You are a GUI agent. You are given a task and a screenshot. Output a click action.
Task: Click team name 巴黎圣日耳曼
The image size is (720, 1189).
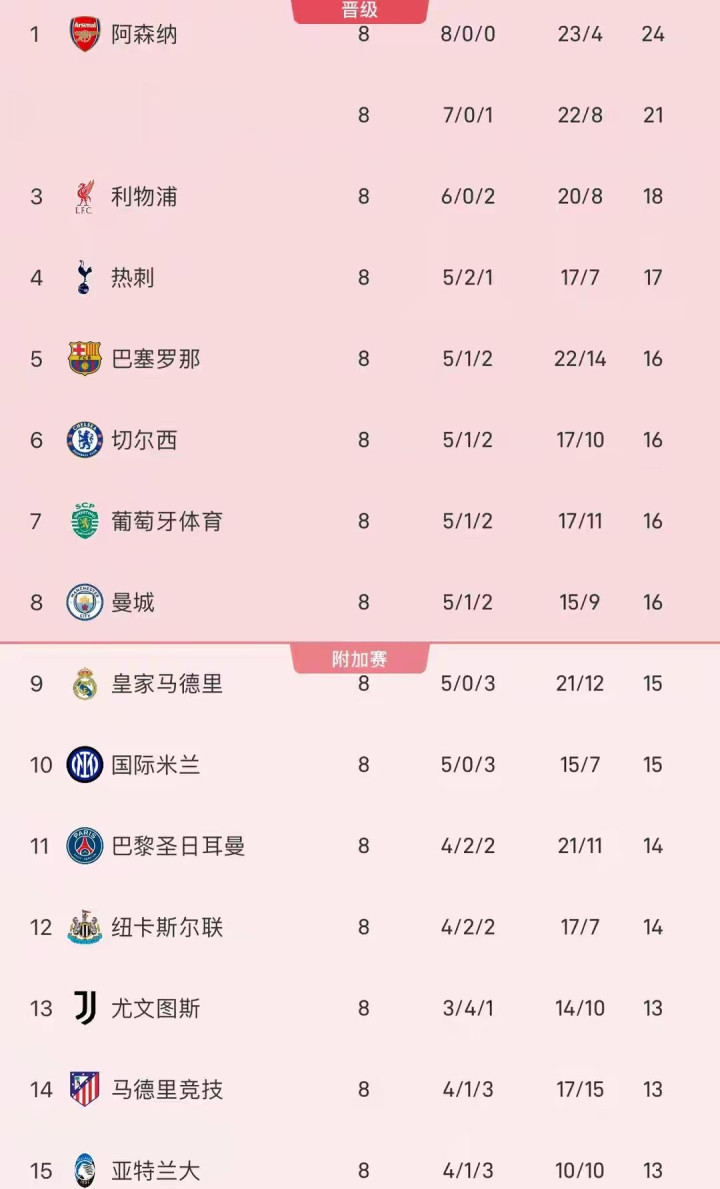point(178,846)
